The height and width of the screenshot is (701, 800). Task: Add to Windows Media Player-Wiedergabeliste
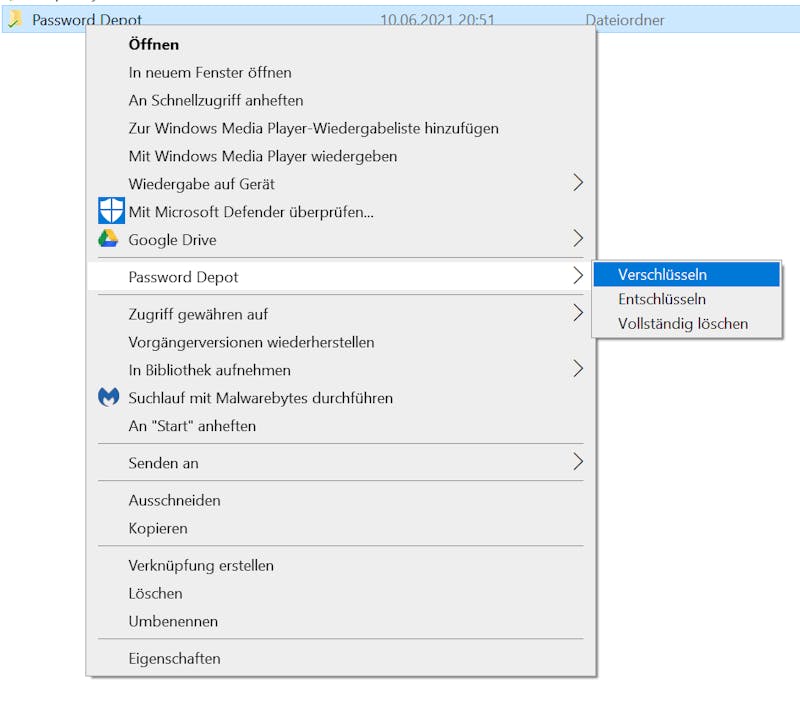(x=341, y=128)
